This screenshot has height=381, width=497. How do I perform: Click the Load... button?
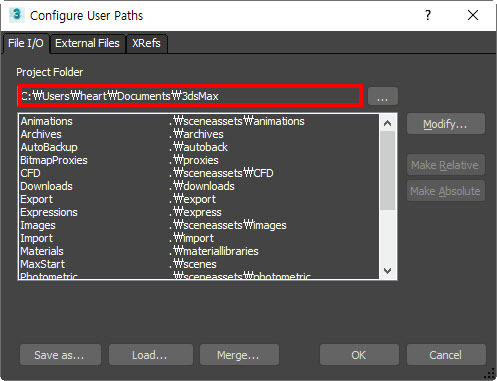(151, 355)
